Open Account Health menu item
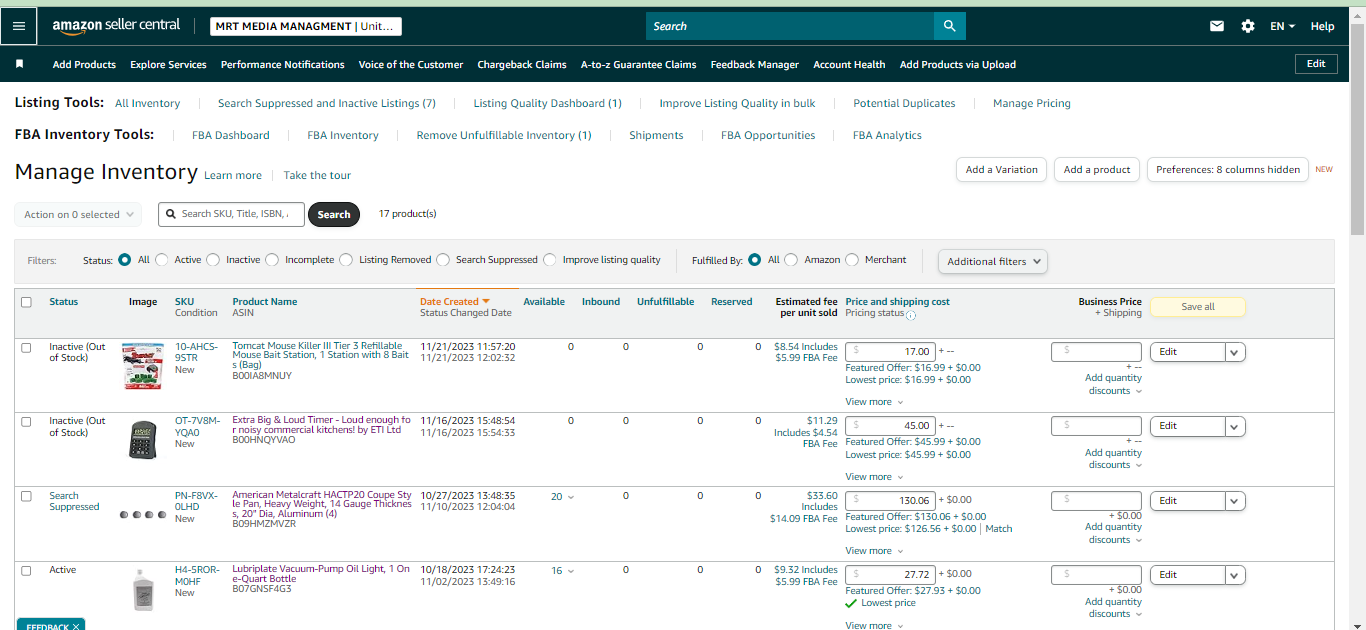 point(849,64)
